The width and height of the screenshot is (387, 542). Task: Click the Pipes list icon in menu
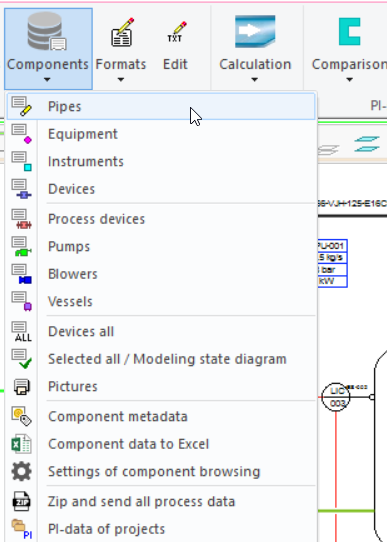tap(21, 106)
